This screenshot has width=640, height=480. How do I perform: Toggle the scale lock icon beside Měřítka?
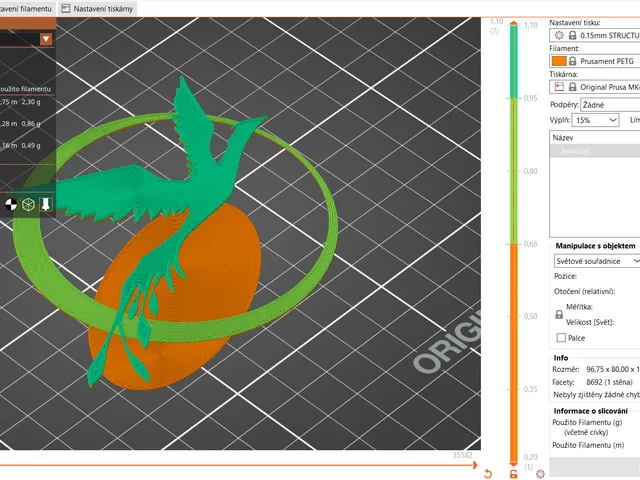[x=559, y=315]
